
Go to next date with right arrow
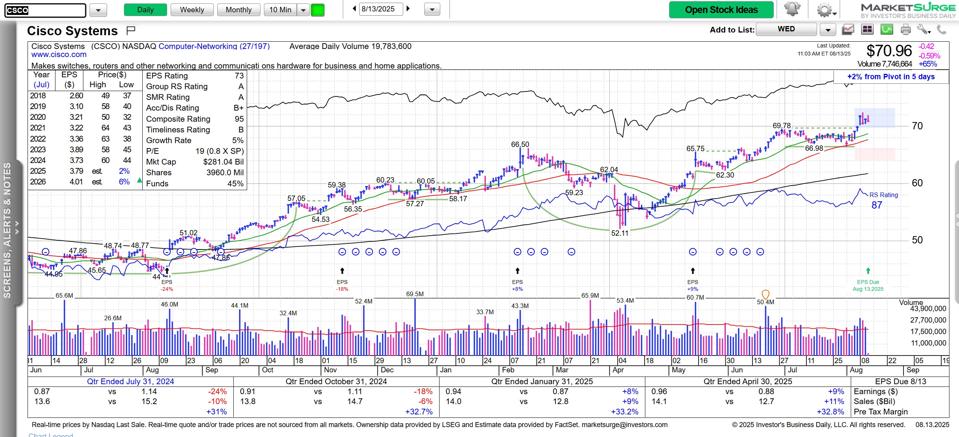tap(409, 9)
